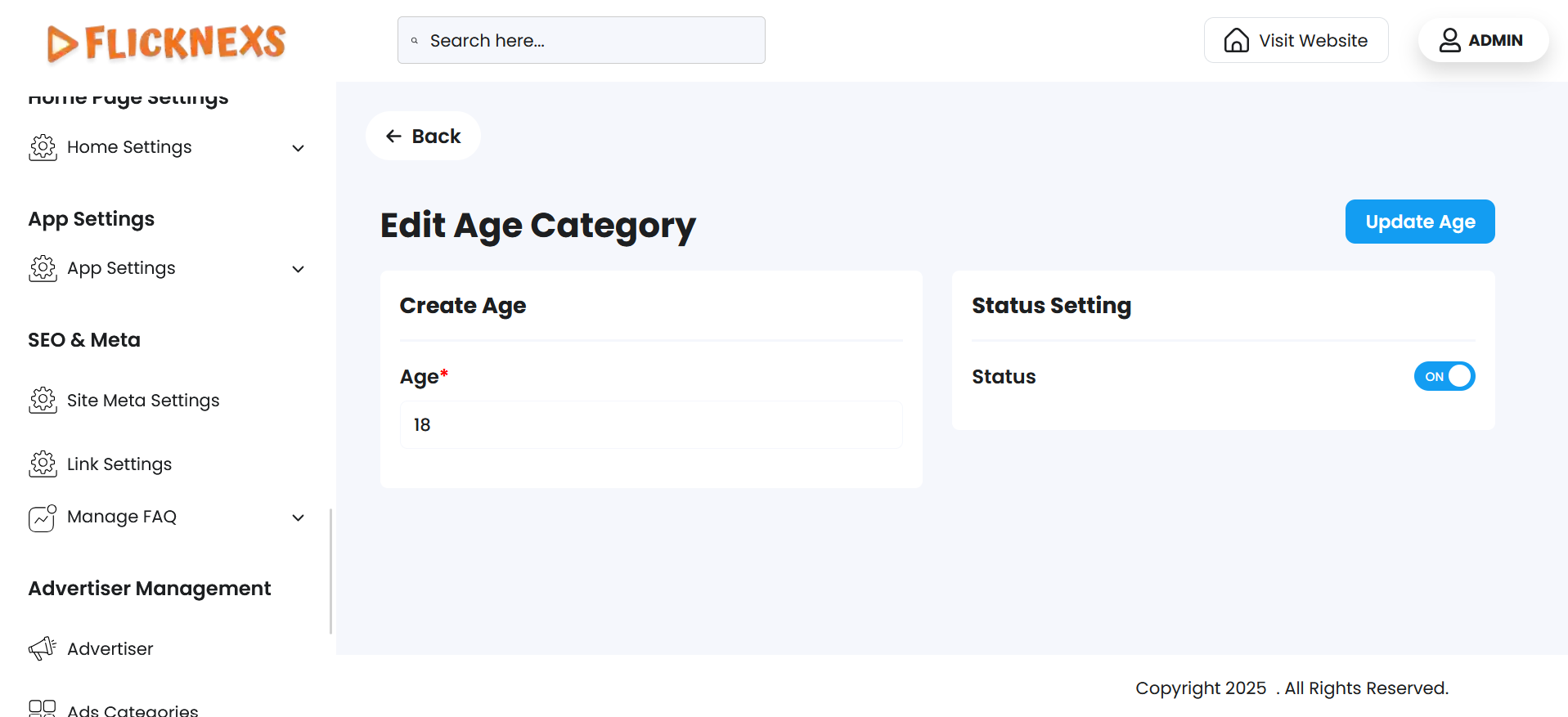Click the Home Settings gear icon
Viewport: 1568px width, 717px height.
[x=43, y=148]
